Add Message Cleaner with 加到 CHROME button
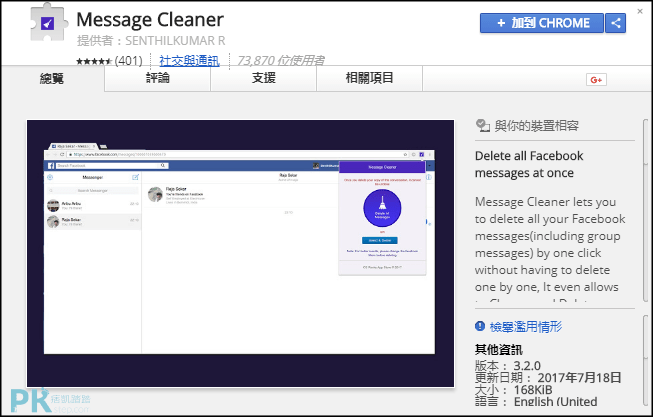 pos(541,23)
